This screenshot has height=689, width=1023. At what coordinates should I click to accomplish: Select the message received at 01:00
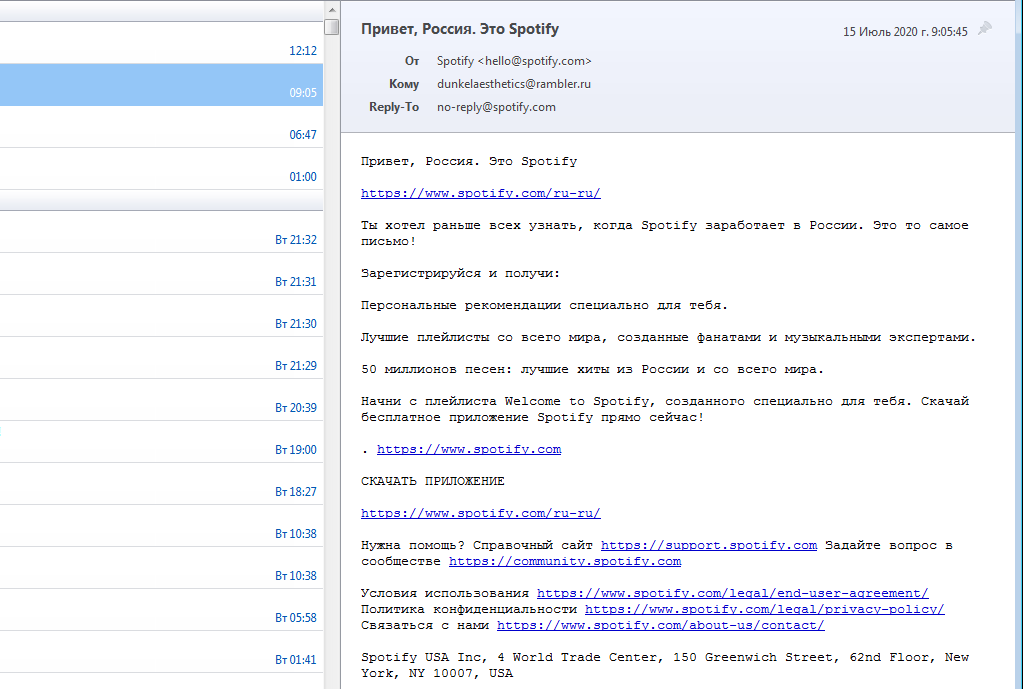point(161,169)
